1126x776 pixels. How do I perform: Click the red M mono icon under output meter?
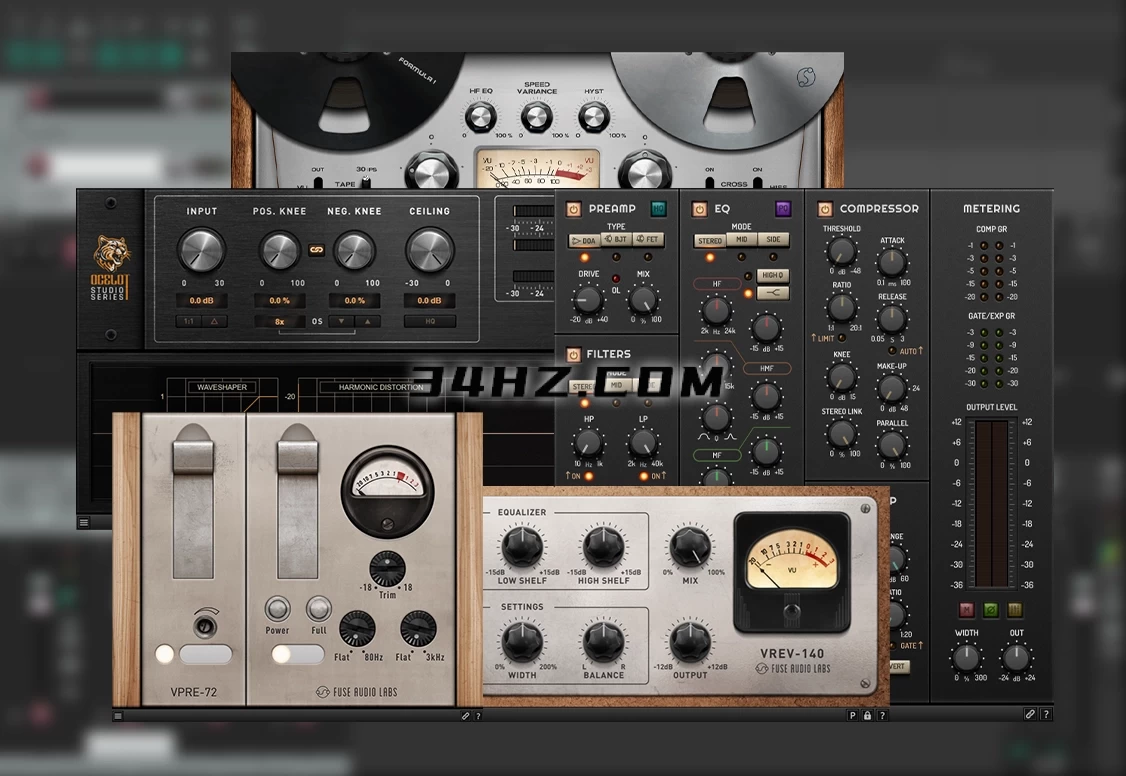967,609
